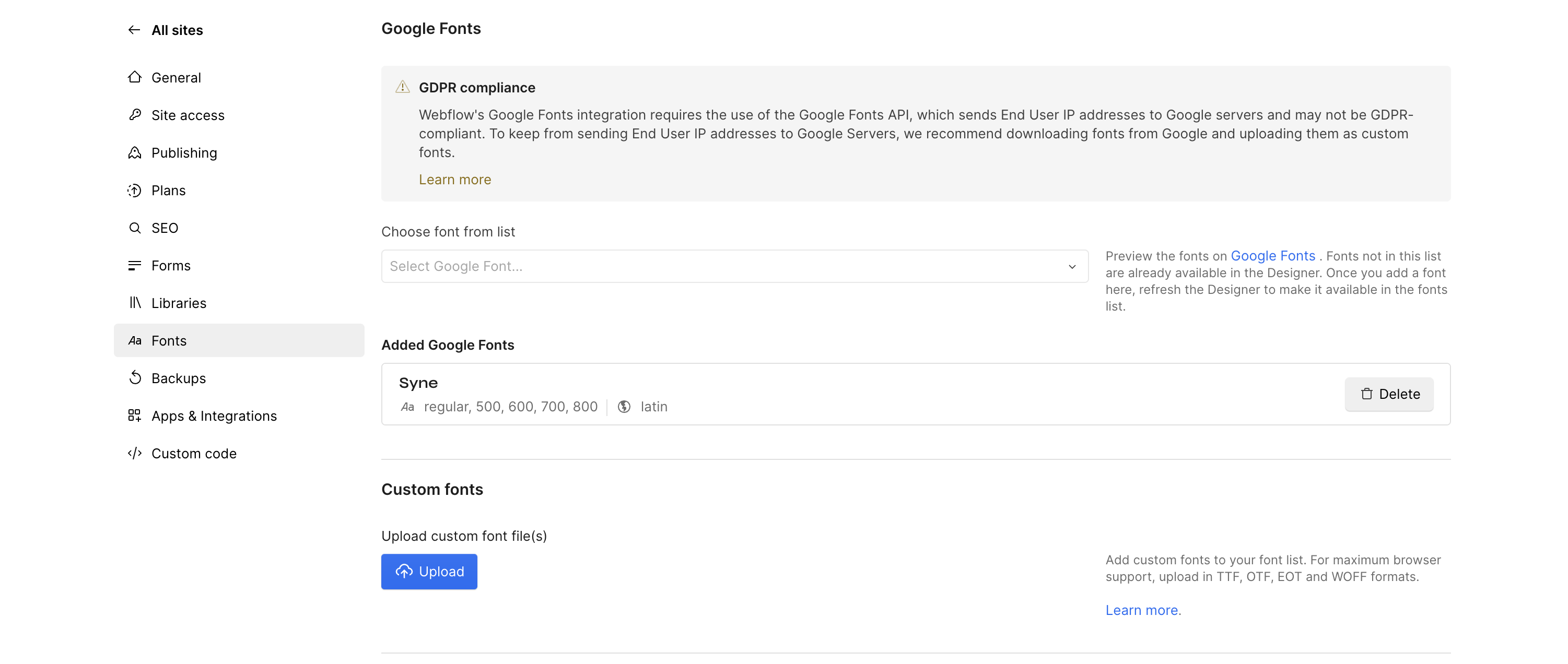Screen dimensions: 1568x664
Task: Click the Backups restore icon
Action: 135,378
